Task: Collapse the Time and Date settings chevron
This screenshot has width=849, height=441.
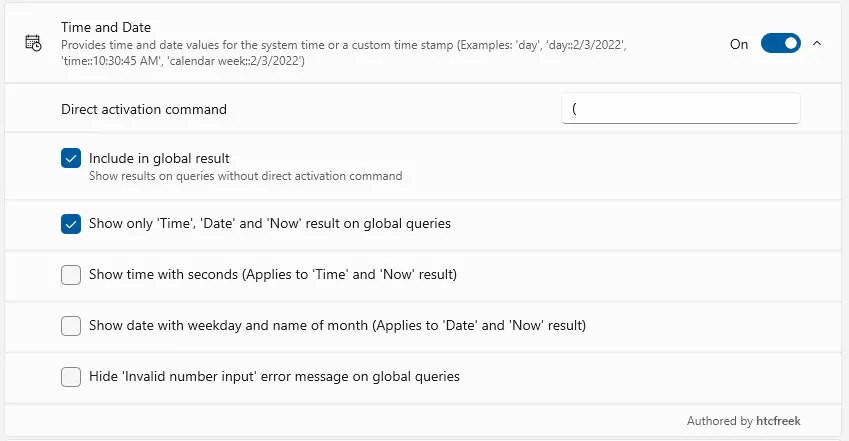Action: coord(817,44)
